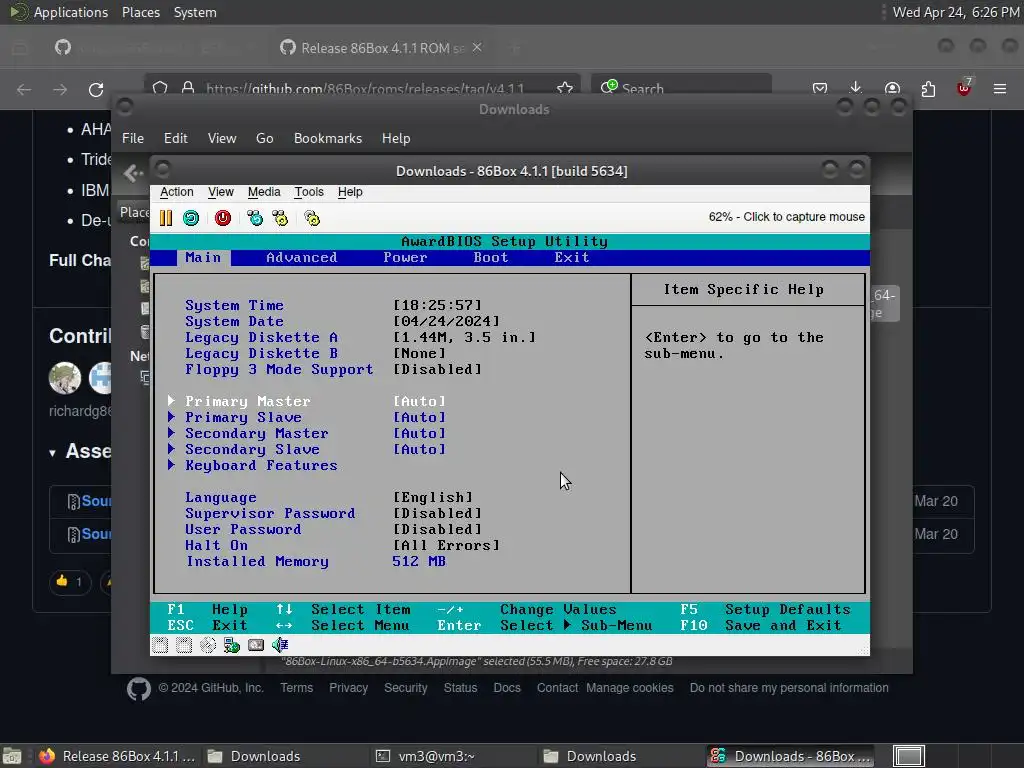Click the back arrow in Downloads file manager
Screen dimensions: 1024x768
133,172
